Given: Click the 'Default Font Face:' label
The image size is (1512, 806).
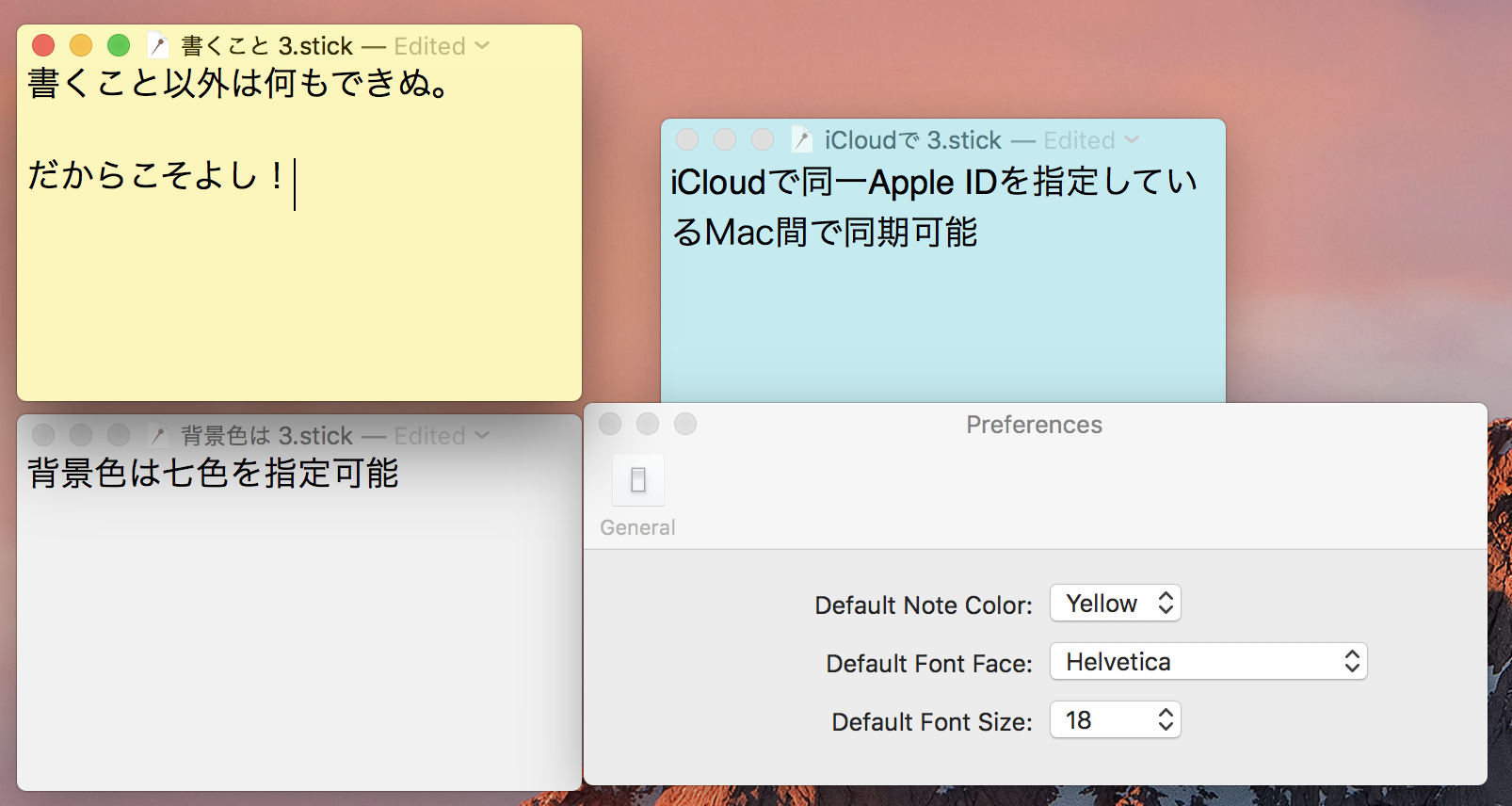Looking at the screenshot, I should coord(929,663).
